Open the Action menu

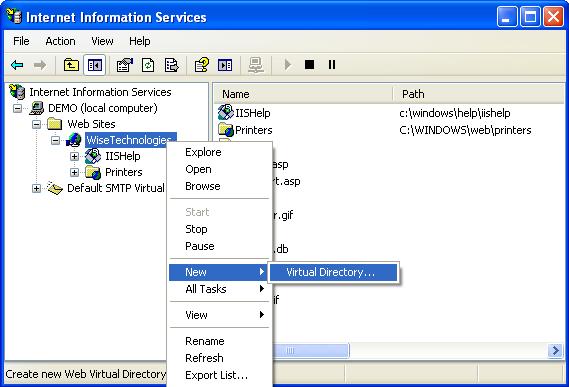[x=60, y=41]
